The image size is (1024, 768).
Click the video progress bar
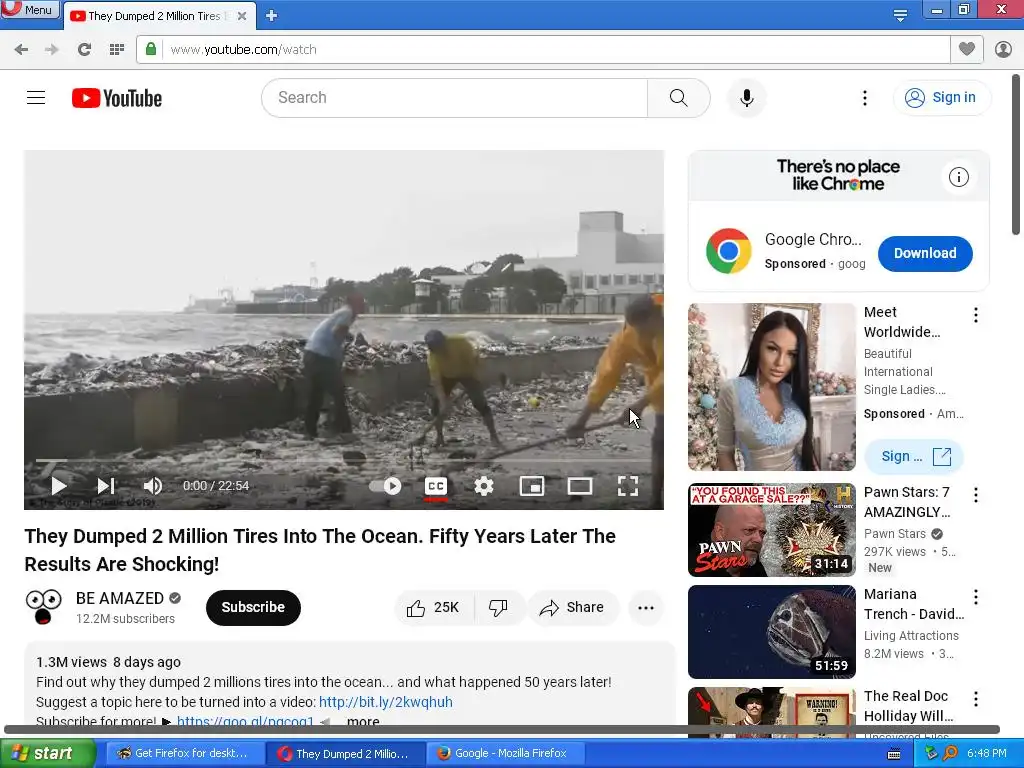[344, 460]
